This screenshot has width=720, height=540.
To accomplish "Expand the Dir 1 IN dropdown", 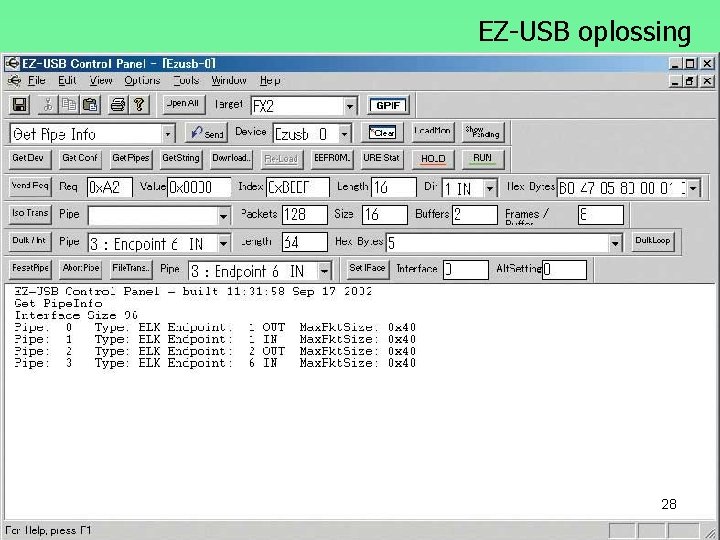I will (490, 188).
